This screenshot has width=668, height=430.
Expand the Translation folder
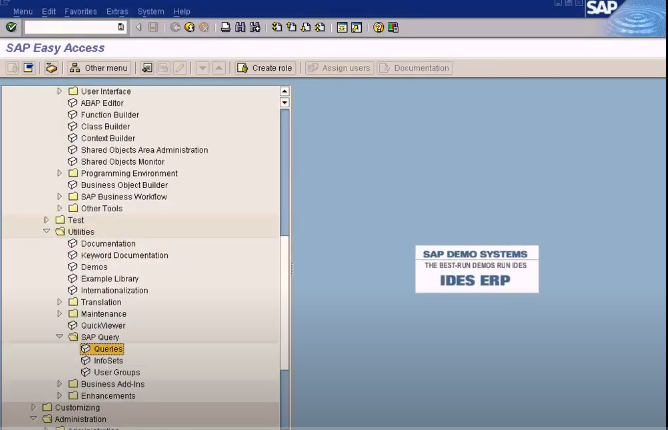click(x=60, y=302)
